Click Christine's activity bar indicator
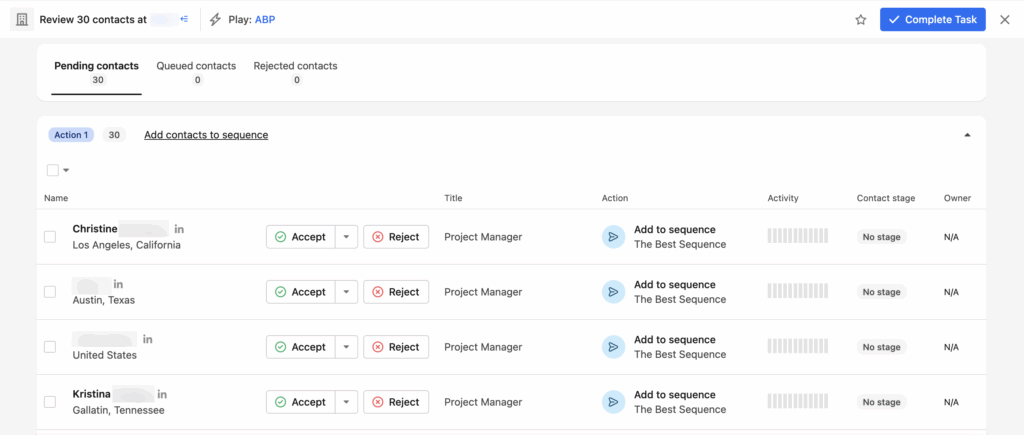The image size is (1024, 435). tap(798, 237)
